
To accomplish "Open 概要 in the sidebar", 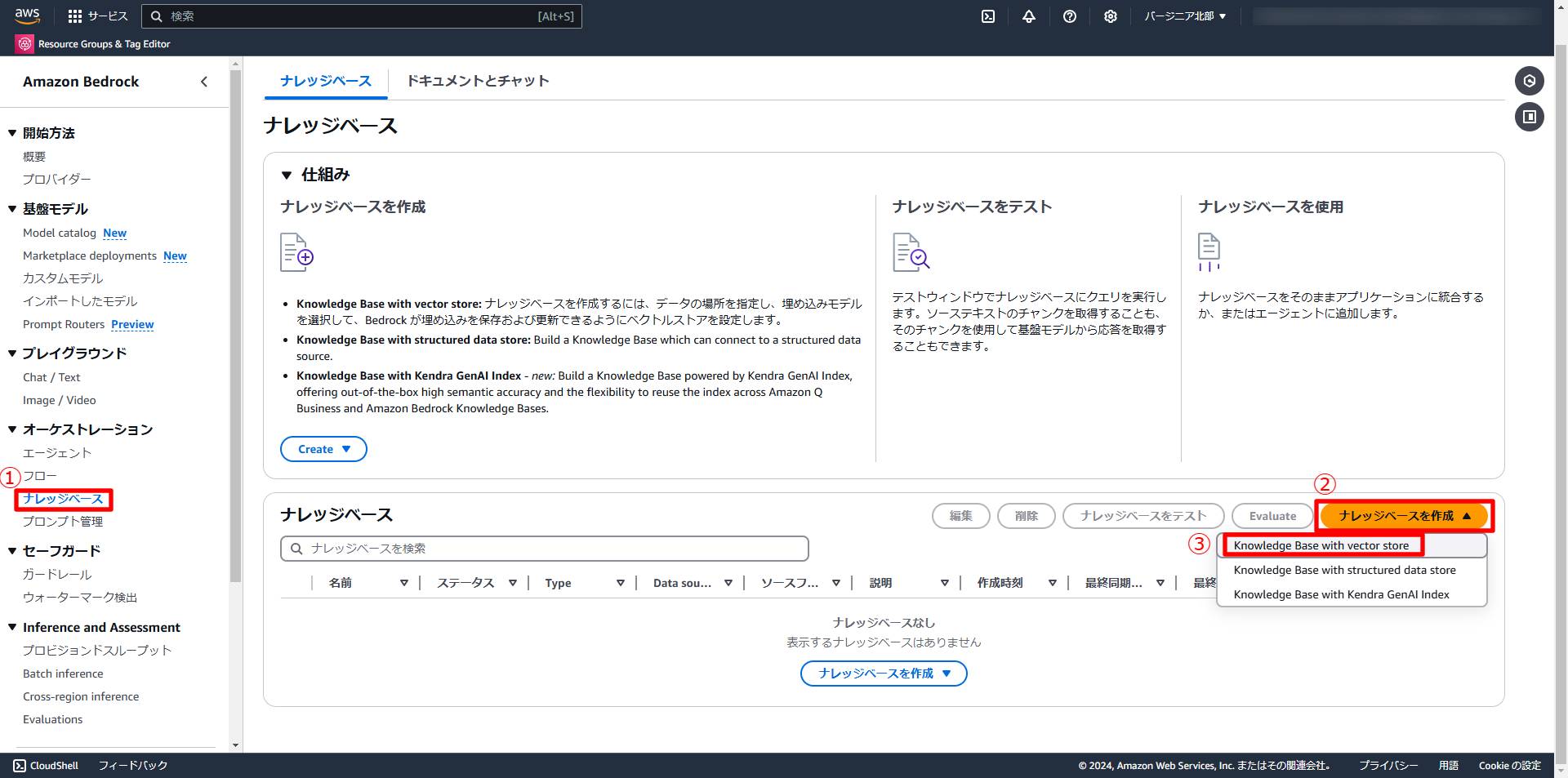I will pos(34,157).
